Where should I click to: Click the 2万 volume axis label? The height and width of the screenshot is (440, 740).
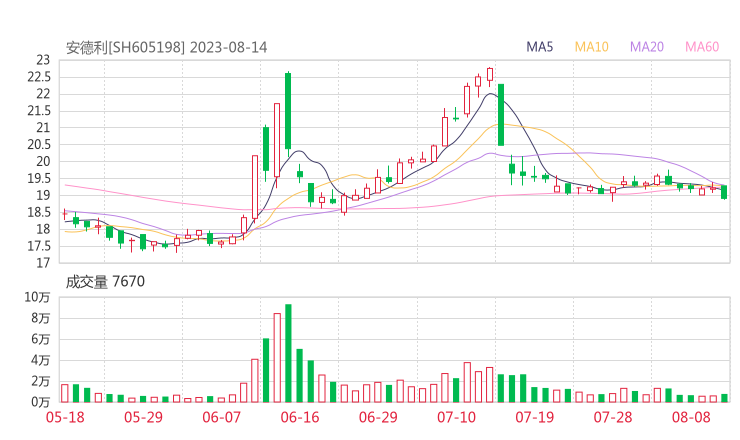41,381
